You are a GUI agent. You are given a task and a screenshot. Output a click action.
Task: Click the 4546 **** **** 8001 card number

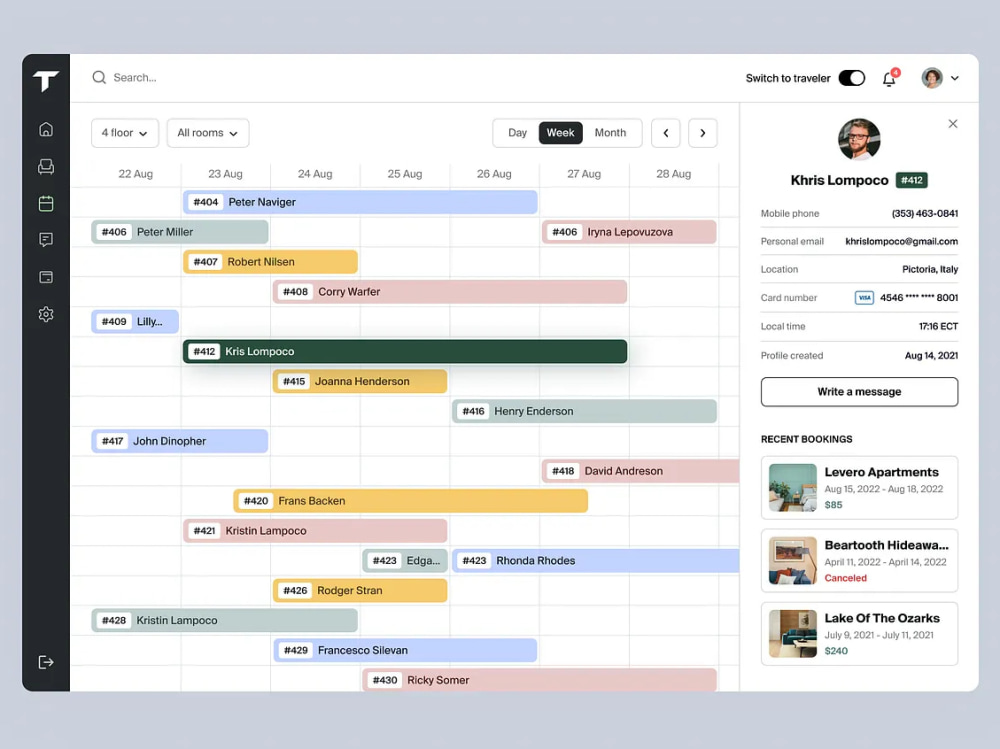[x=919, y=298]
